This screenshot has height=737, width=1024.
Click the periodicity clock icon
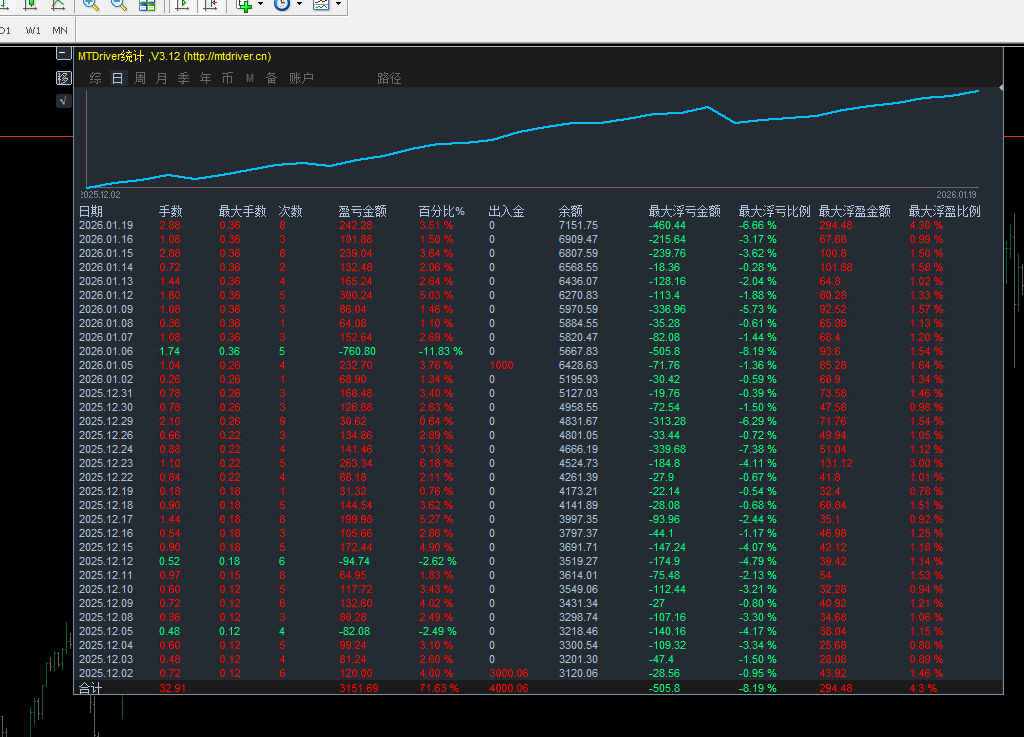[x=282, y=6]
